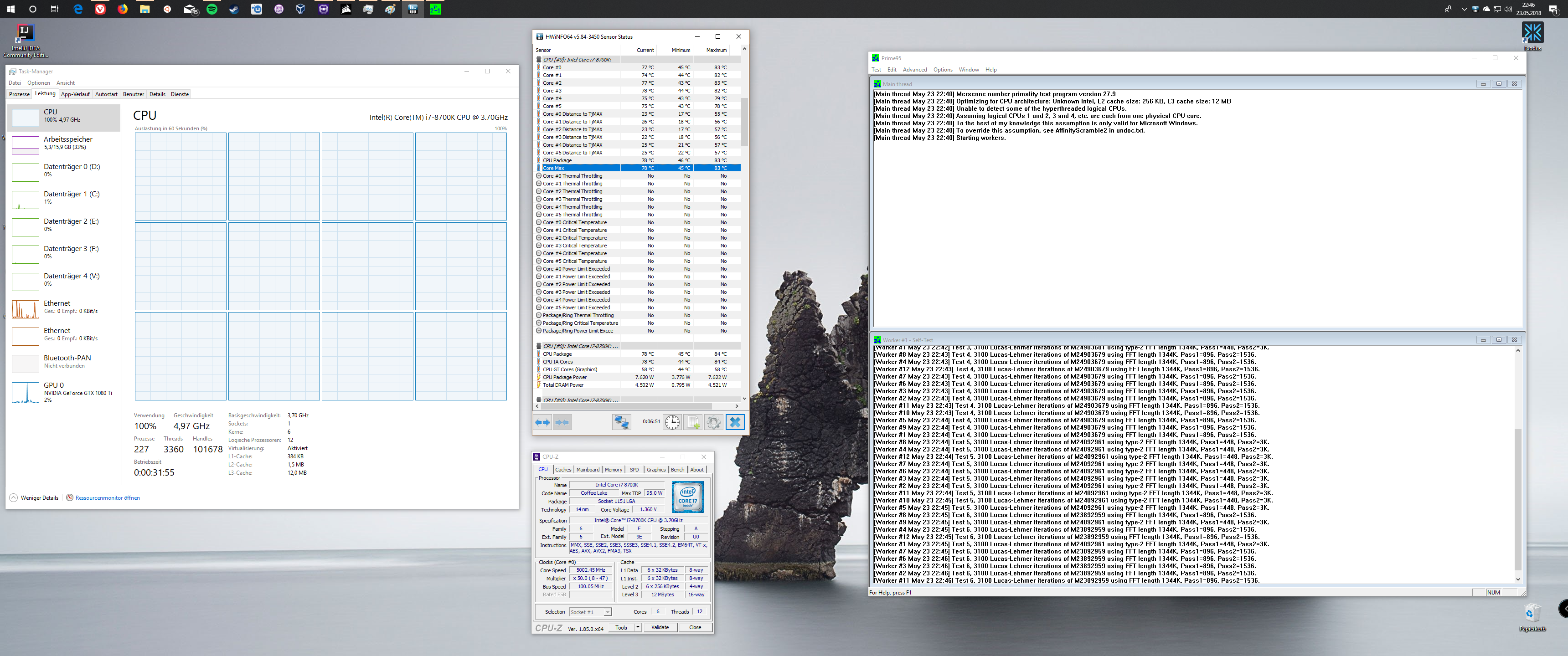Click HWiNFO sensor list vertical scrollbar
The width and height of the screenshot is (1568, 656).
(744, 122)
